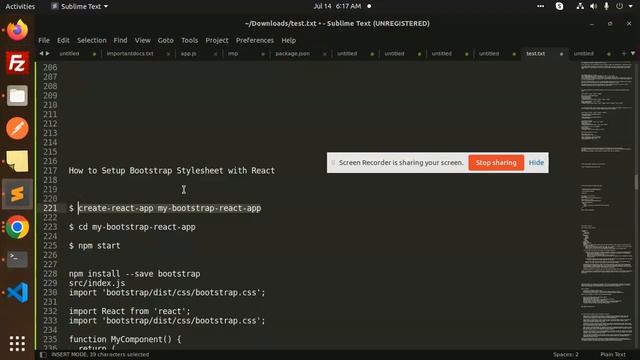Toggle the side bar status icon
Screen dimensions: 640x360
click(43, 355)
